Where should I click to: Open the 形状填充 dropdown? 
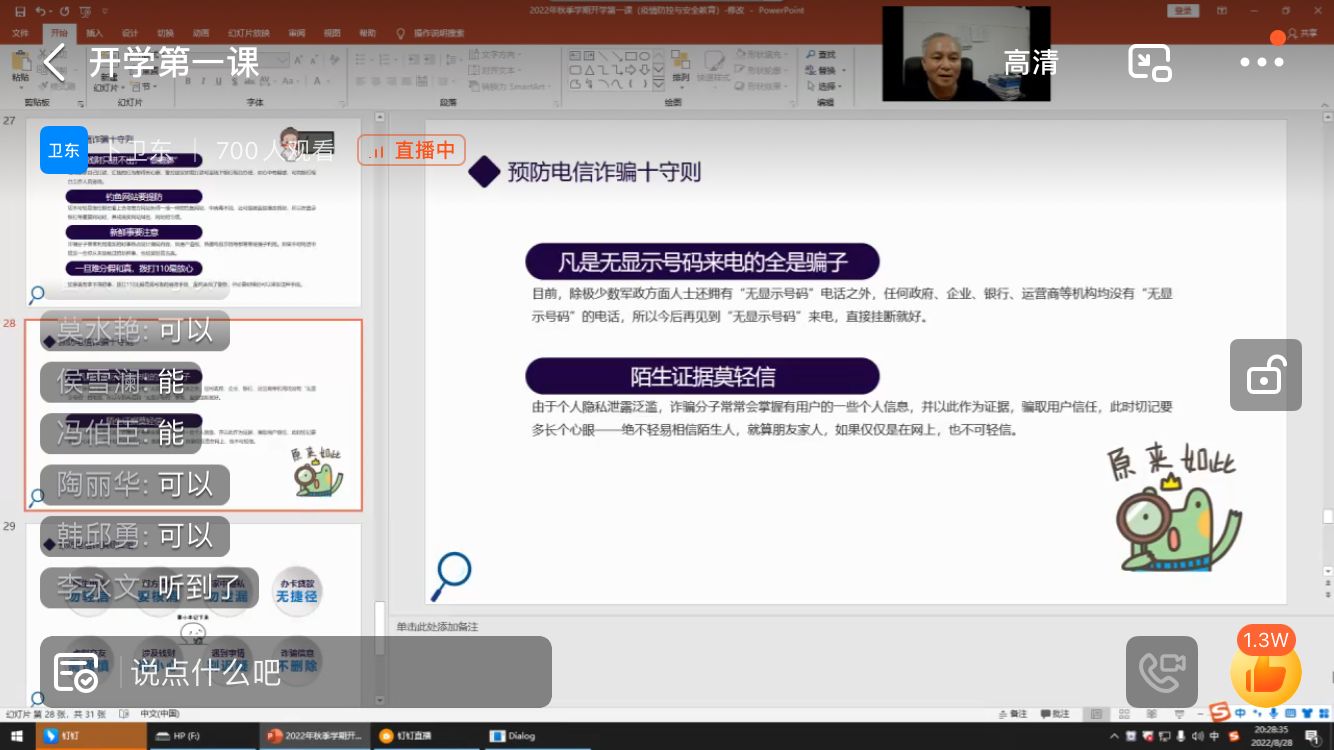[x=763, y=55]
